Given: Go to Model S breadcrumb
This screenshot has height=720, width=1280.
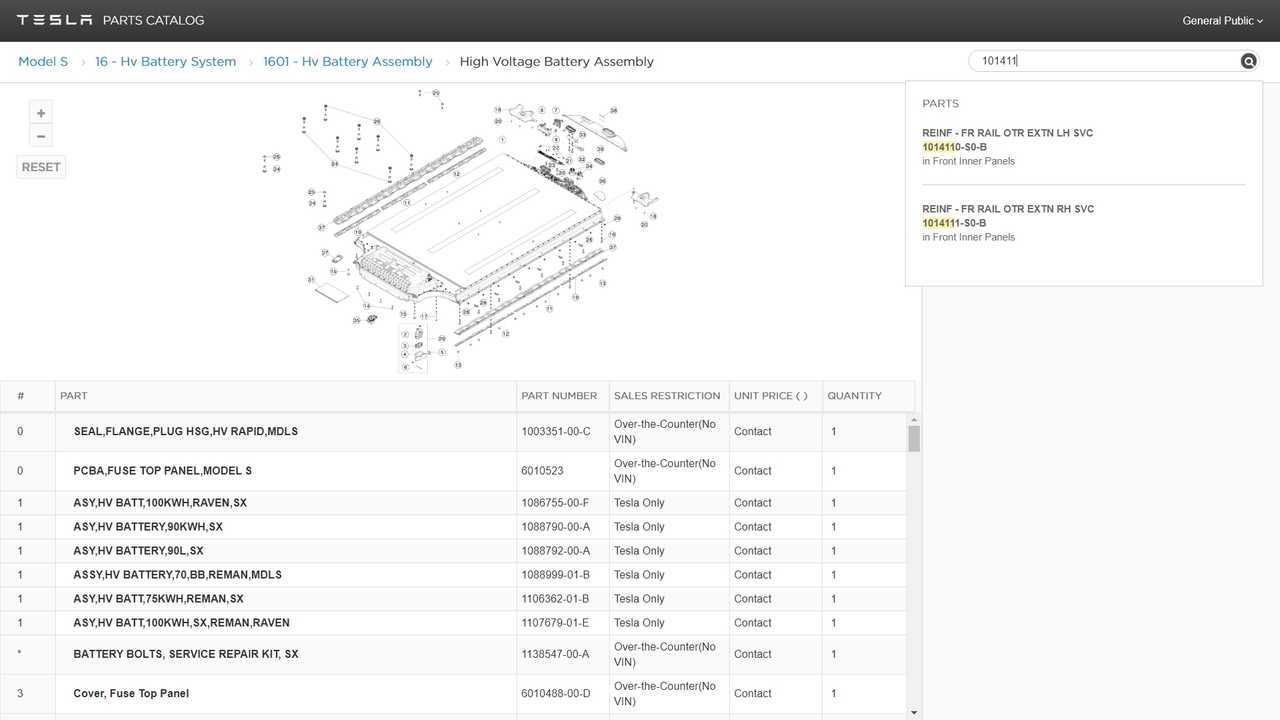Looking at the screenshot, I should click(x=43, y=61).
